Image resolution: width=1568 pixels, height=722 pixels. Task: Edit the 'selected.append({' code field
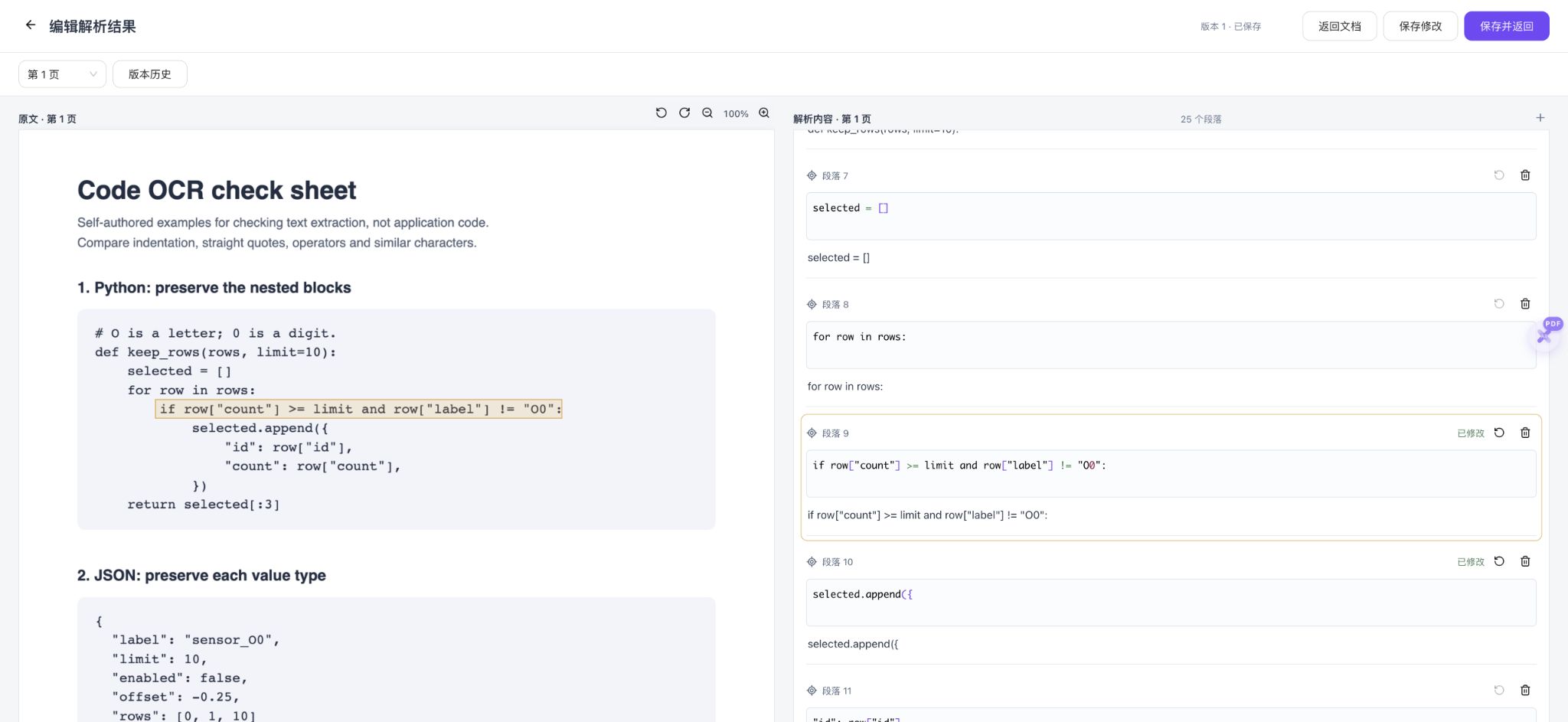click(1171, 602)
